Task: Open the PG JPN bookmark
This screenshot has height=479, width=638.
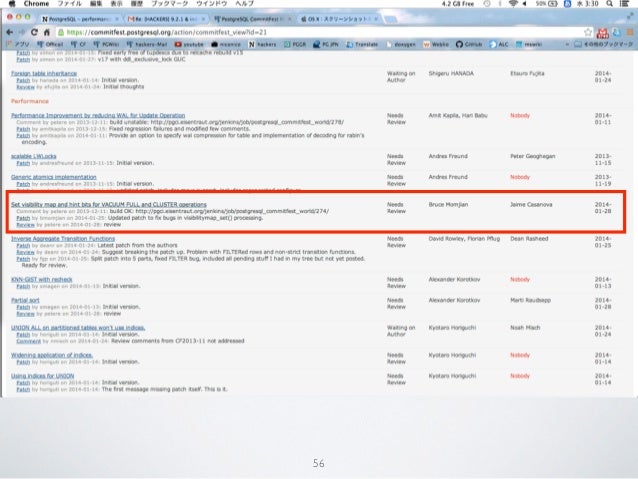Action: [326, 44]
